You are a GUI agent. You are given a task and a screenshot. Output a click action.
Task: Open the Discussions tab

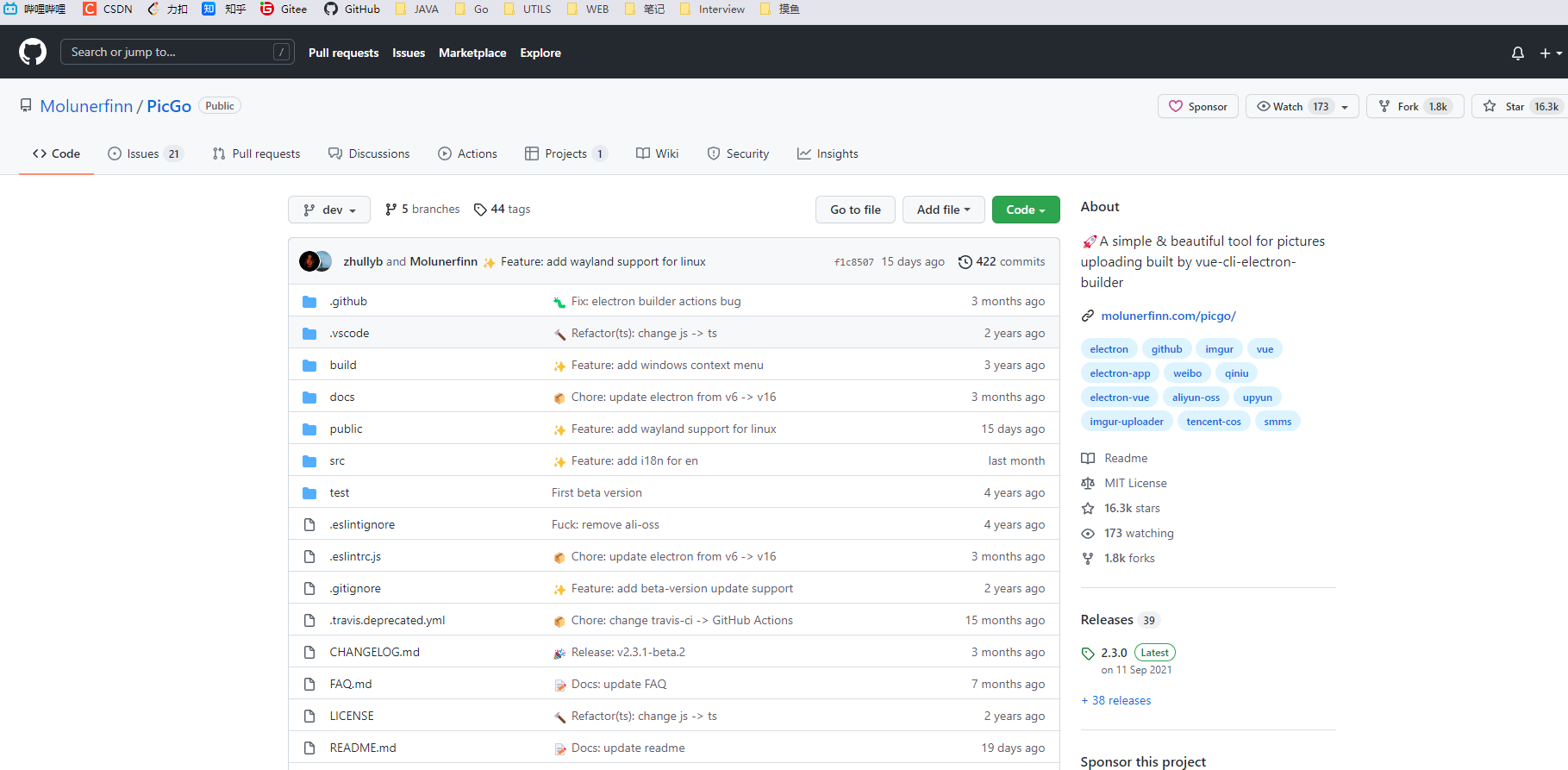point(369,153)
